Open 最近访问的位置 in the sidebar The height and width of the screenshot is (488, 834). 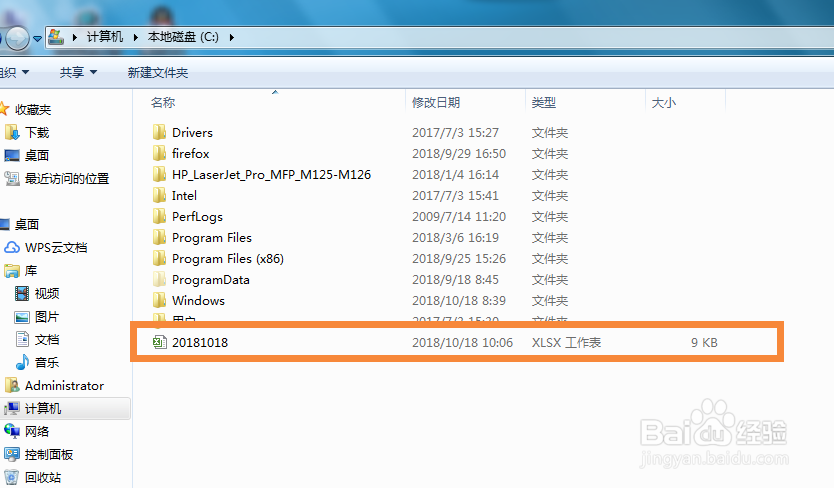67,178
